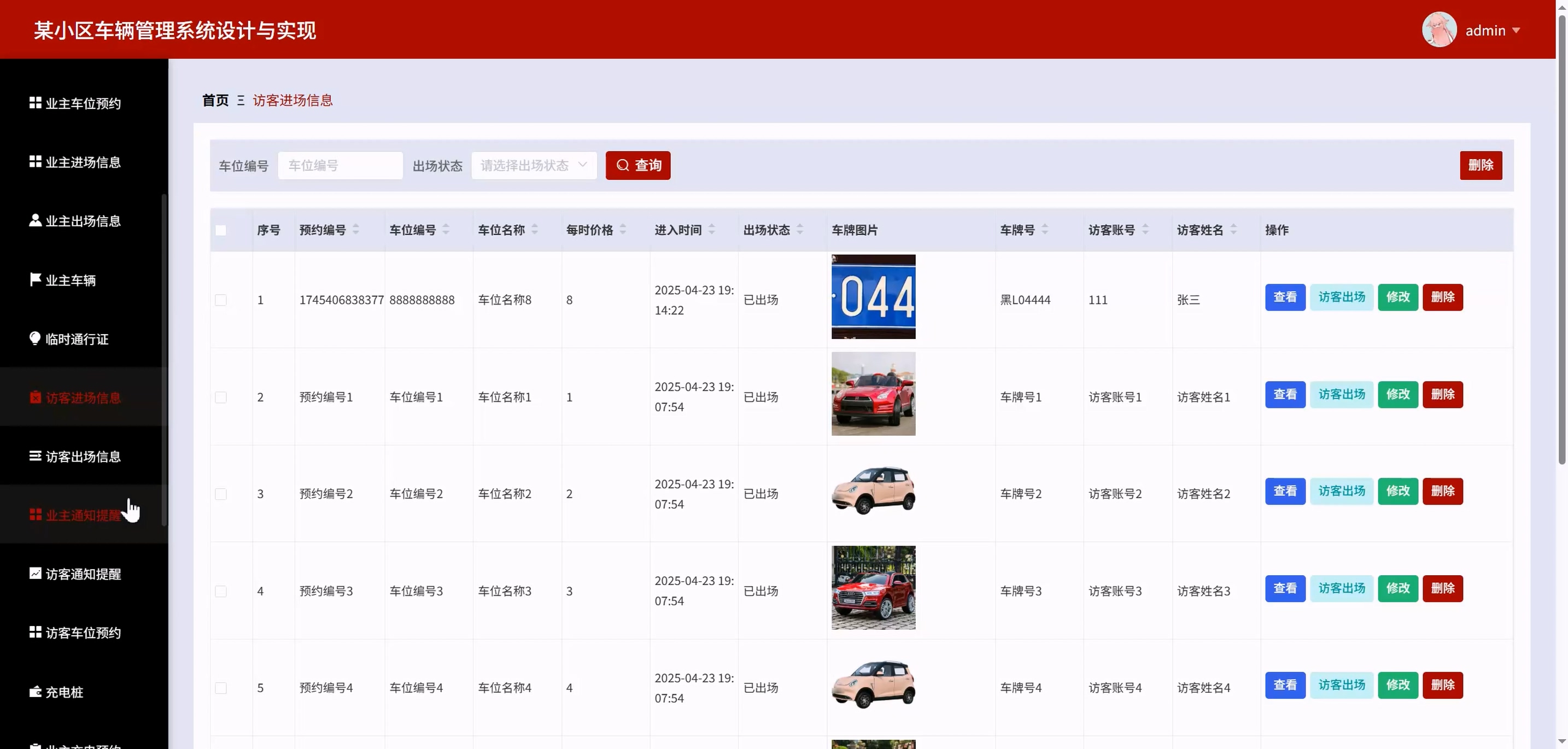Sort by 进入时间 column arrows

(x=712, y=230)
